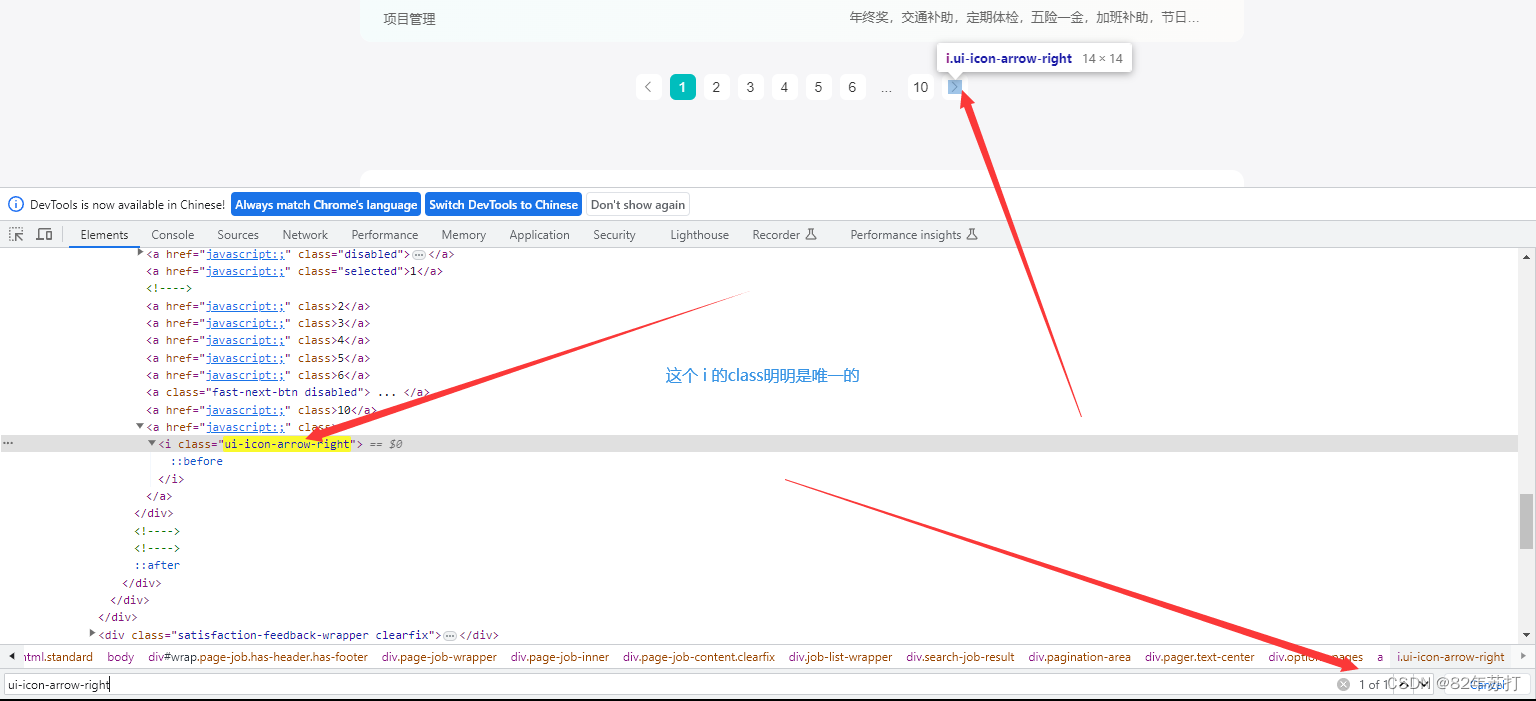Image resolution: width=1536 pixels, height=701 pixels.
Task: Expand the satisfaction-feedback-wrapper div node
Action: click(x=91, y=634)
